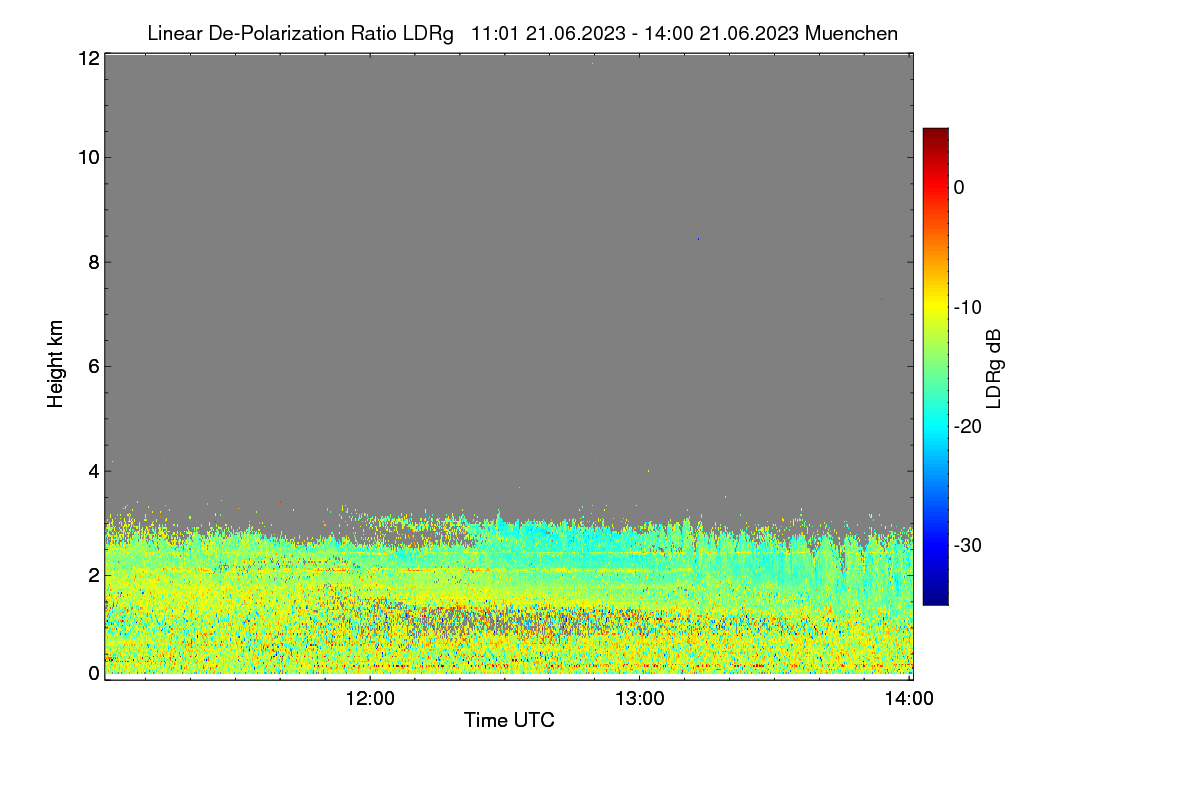Click the height tick label 6

tap(94, 366)
